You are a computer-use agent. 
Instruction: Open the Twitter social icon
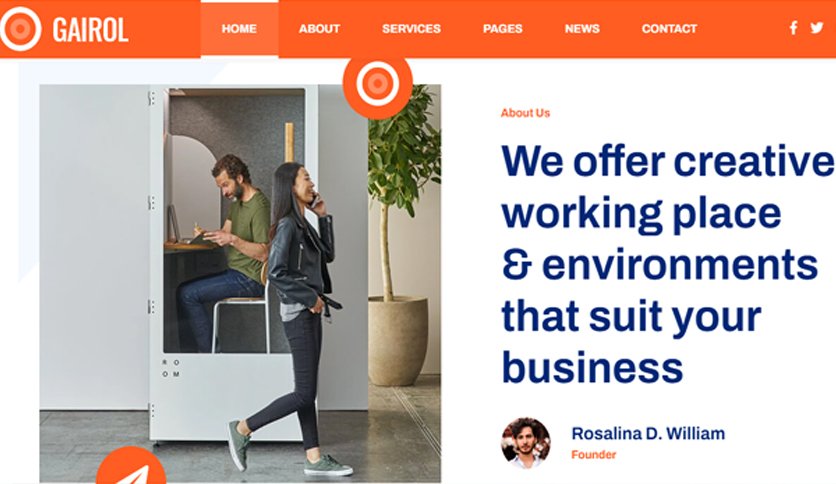coord(816,28)
